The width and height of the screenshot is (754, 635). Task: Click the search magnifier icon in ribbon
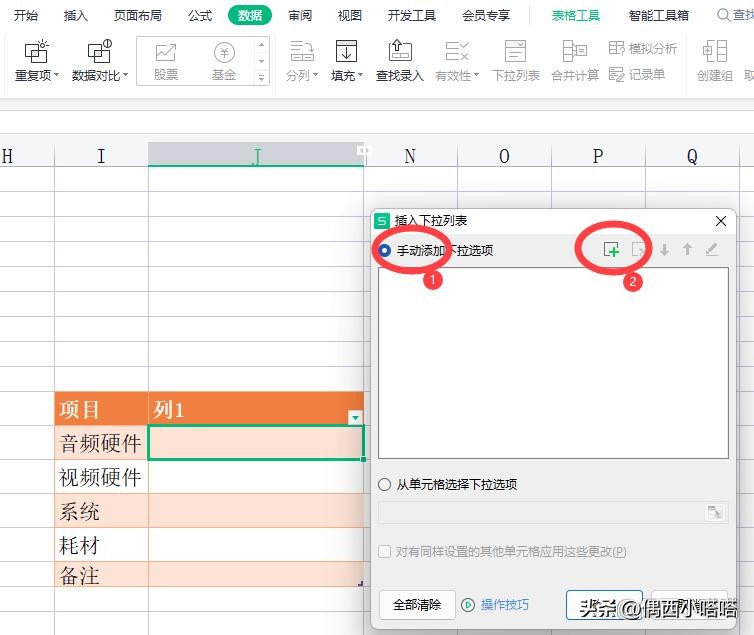723,15
